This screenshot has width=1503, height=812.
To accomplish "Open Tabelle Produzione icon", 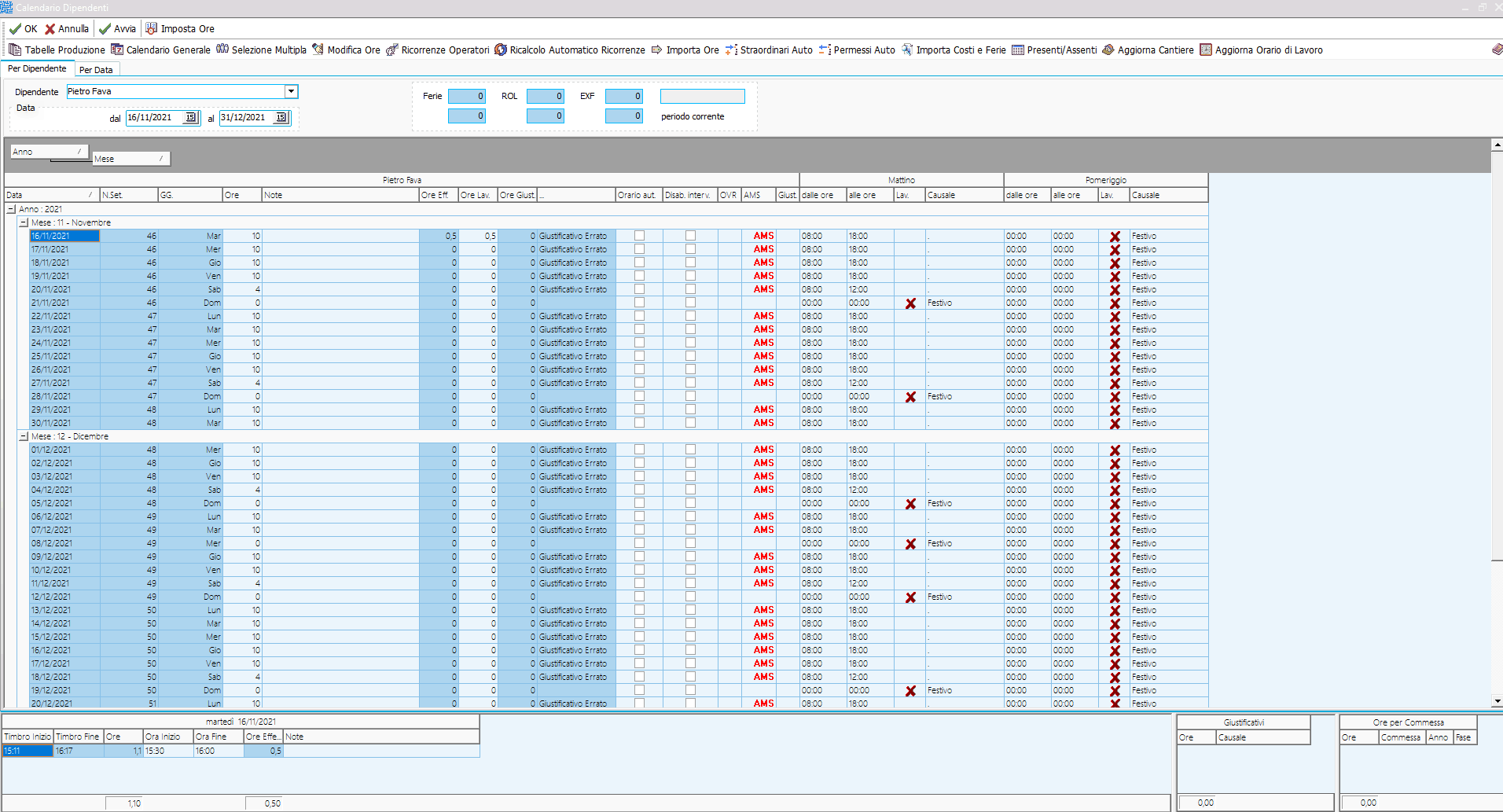I will point(15,50).
